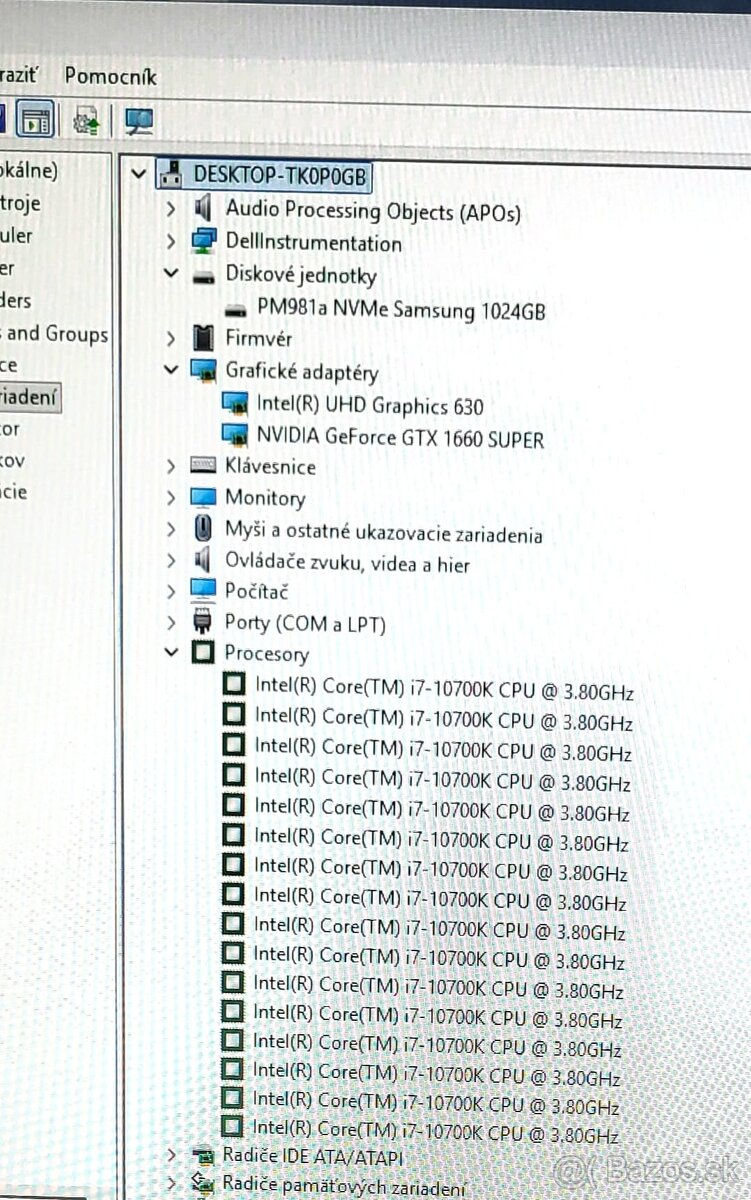The image size is (751, 1200).
Task: Click the Update driver toolbar icon
Action: point(87,122)
